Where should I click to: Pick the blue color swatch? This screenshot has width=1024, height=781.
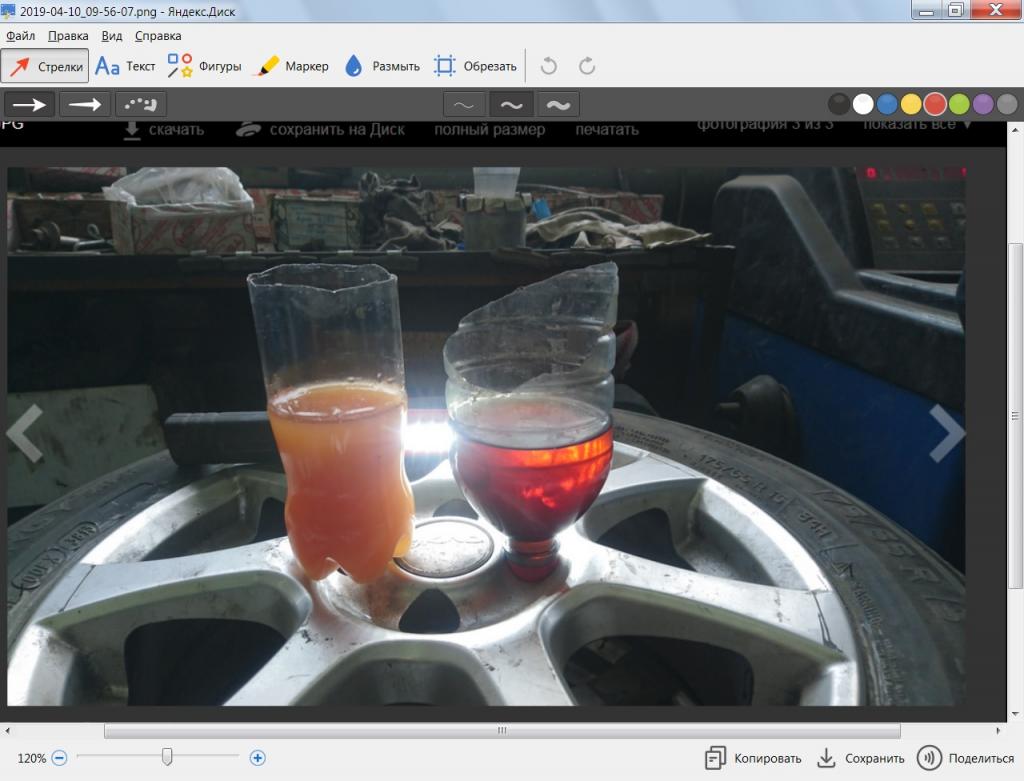pos(887,104)
